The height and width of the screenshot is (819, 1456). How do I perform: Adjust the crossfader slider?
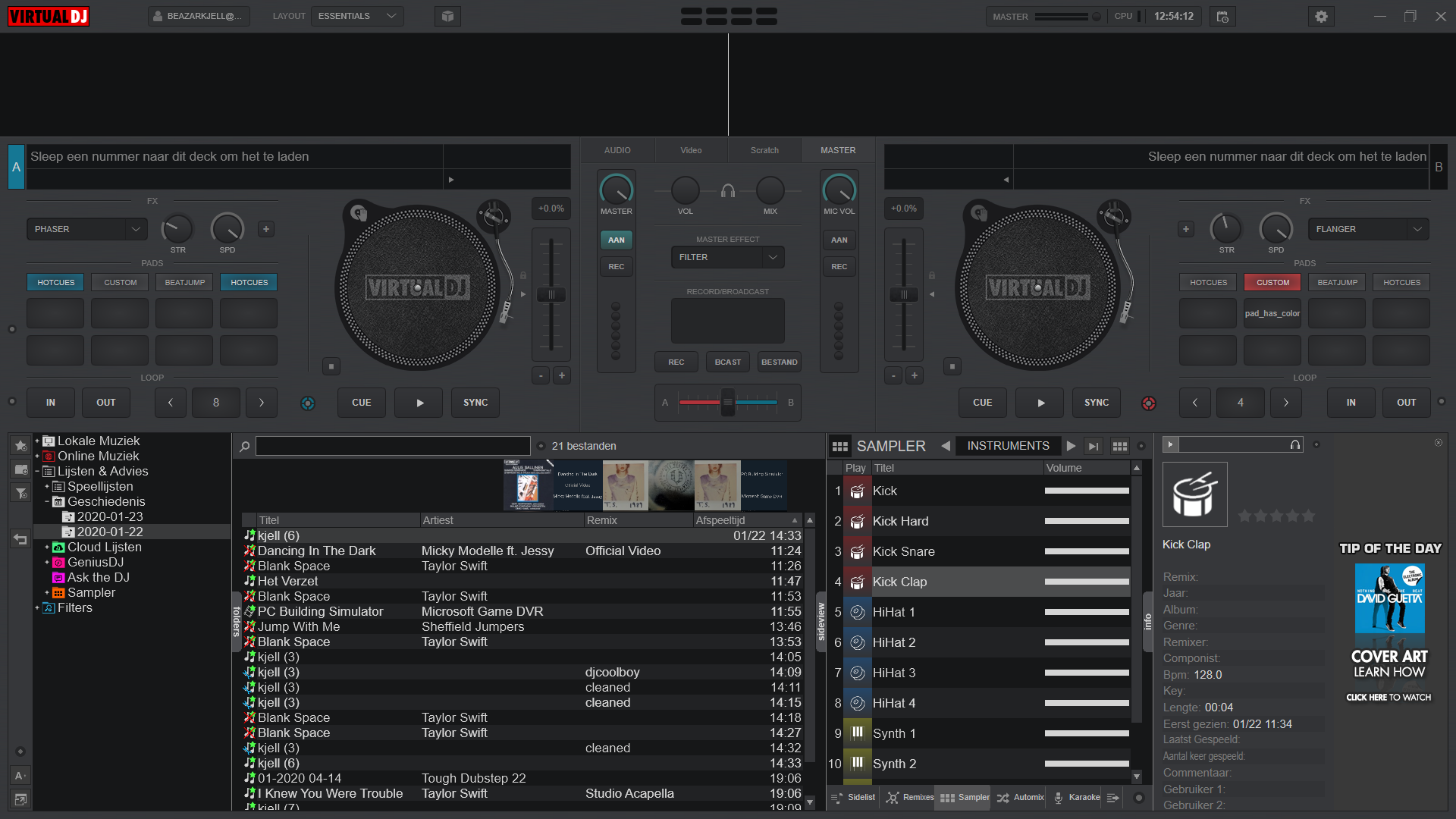727,402
